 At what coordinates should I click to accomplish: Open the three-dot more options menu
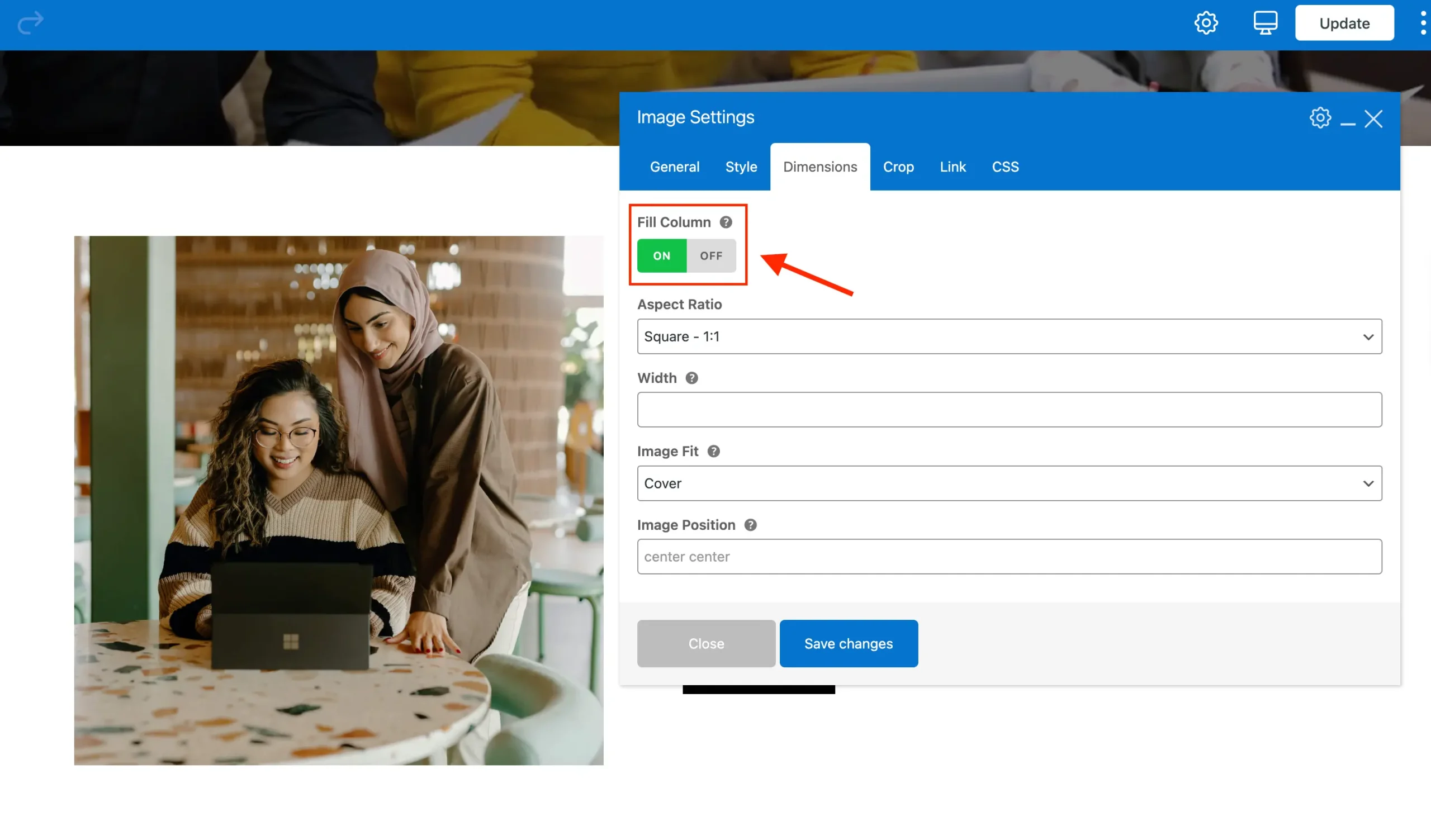pos(1423,23)
